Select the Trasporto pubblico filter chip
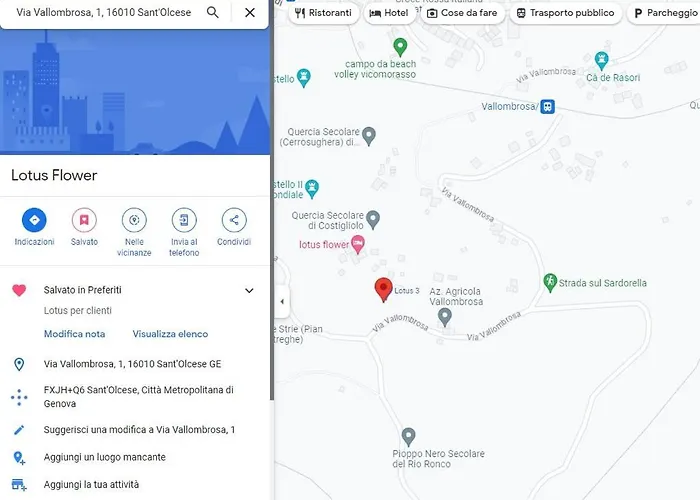700x500 pixels. (564, 13)
